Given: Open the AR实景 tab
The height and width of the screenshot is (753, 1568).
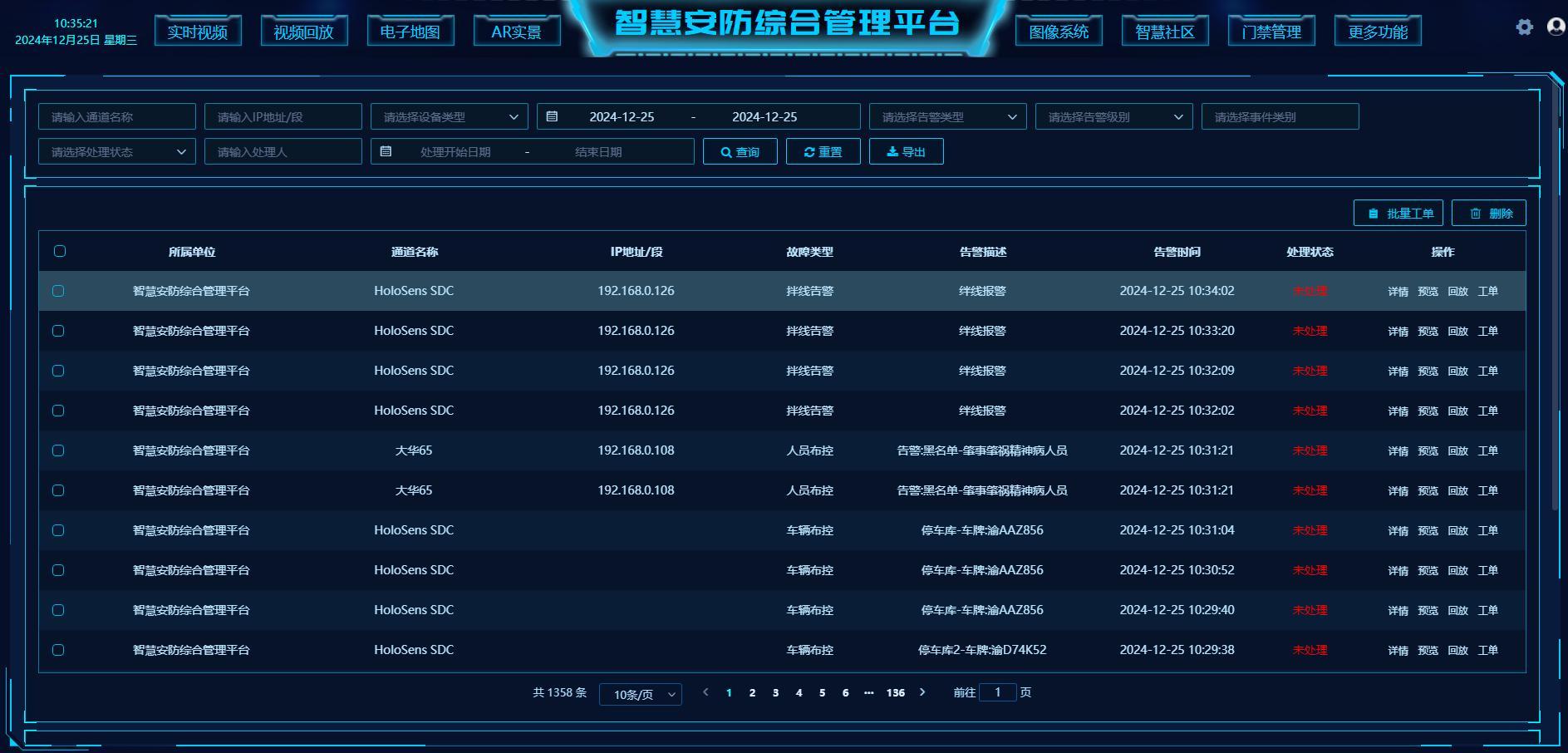Looking at the screenshot, I should [517, 32].
